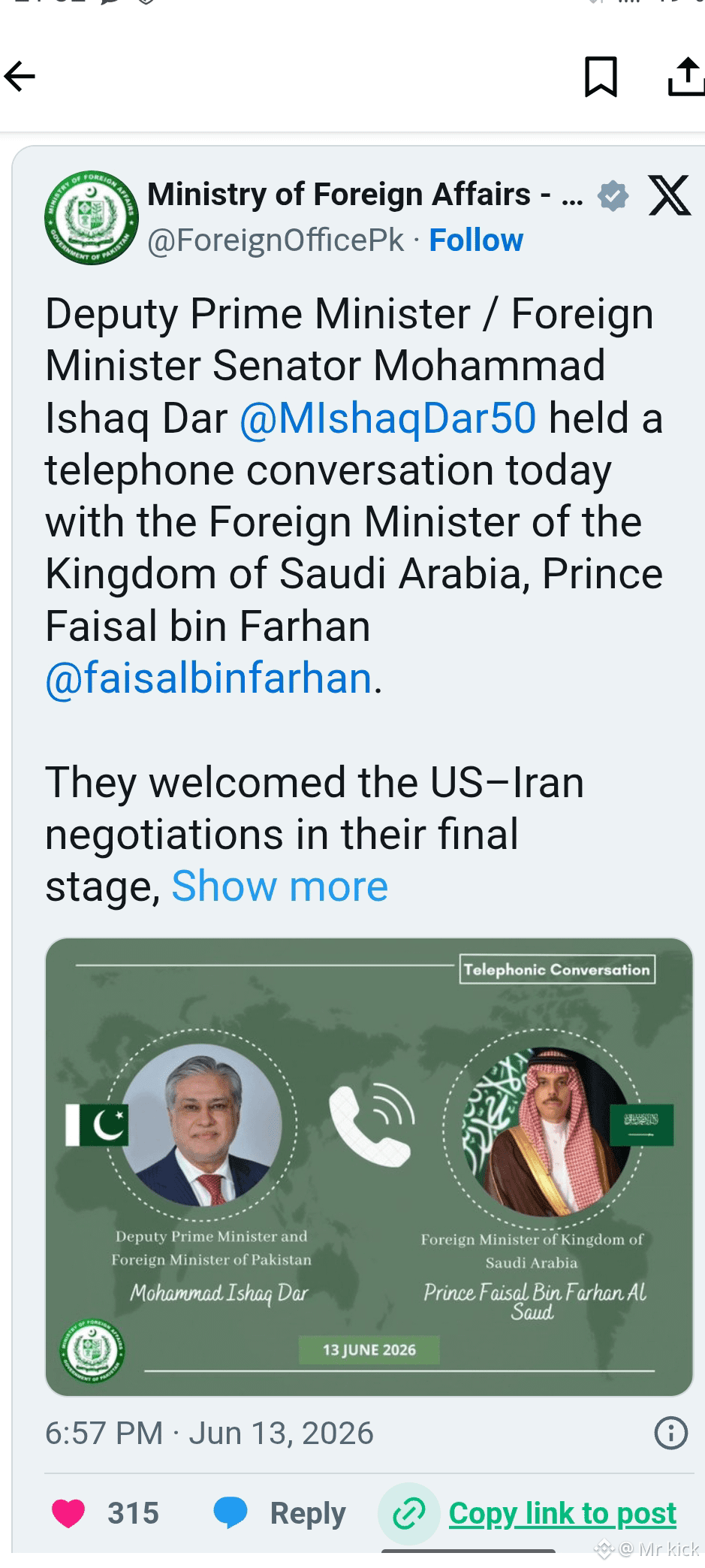This screenshot has height=1568, width=705.
Task: Like the post with the heart icon
Action: pyautogui.click(x=68, y=1512)
